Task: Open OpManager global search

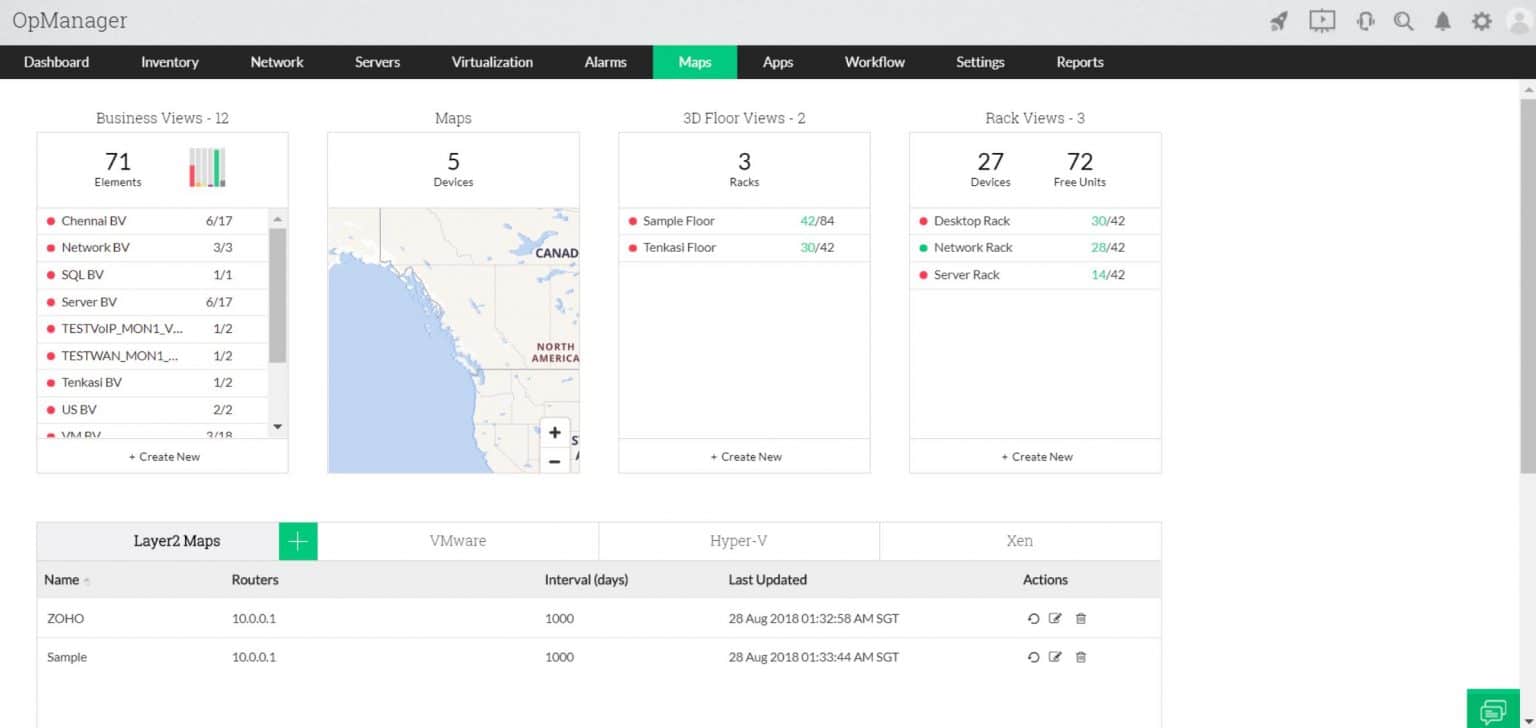Action: pyautogui.click(x=1403, y=20)
